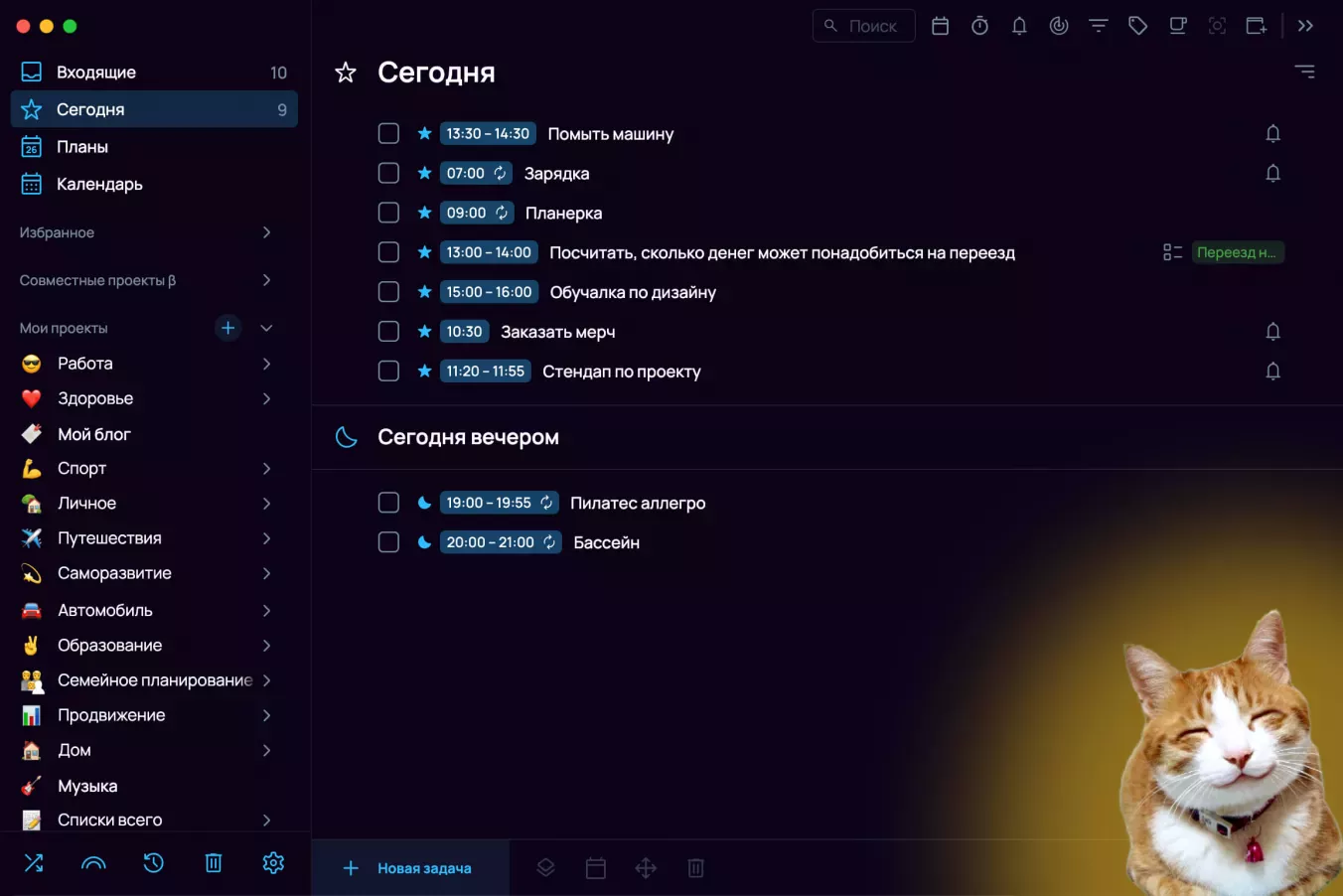This screenshot has height=896, width=1343.
Task: Check off Зарядка task
Action: pos(388,173)
